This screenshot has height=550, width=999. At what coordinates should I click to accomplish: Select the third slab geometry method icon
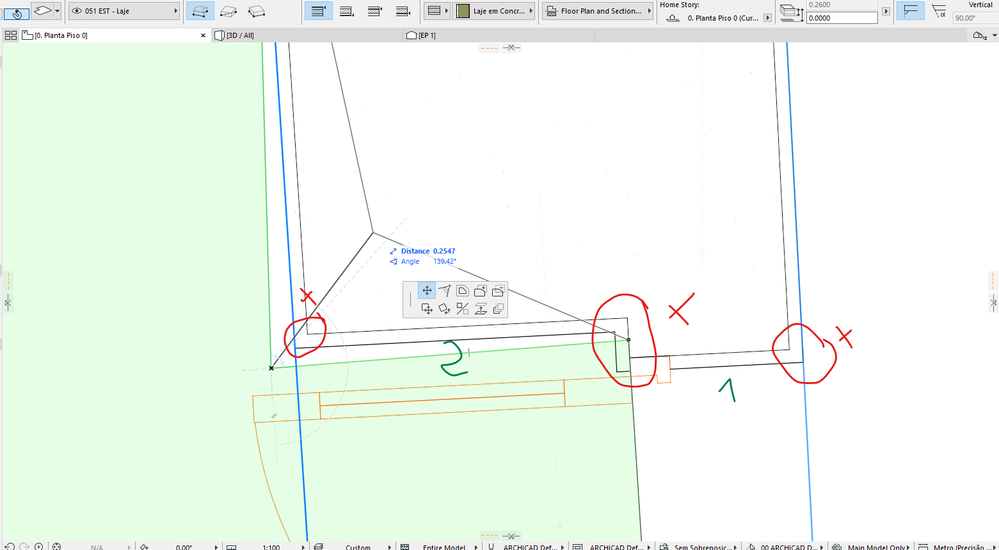pyautogui.click(x=257, y=11)
